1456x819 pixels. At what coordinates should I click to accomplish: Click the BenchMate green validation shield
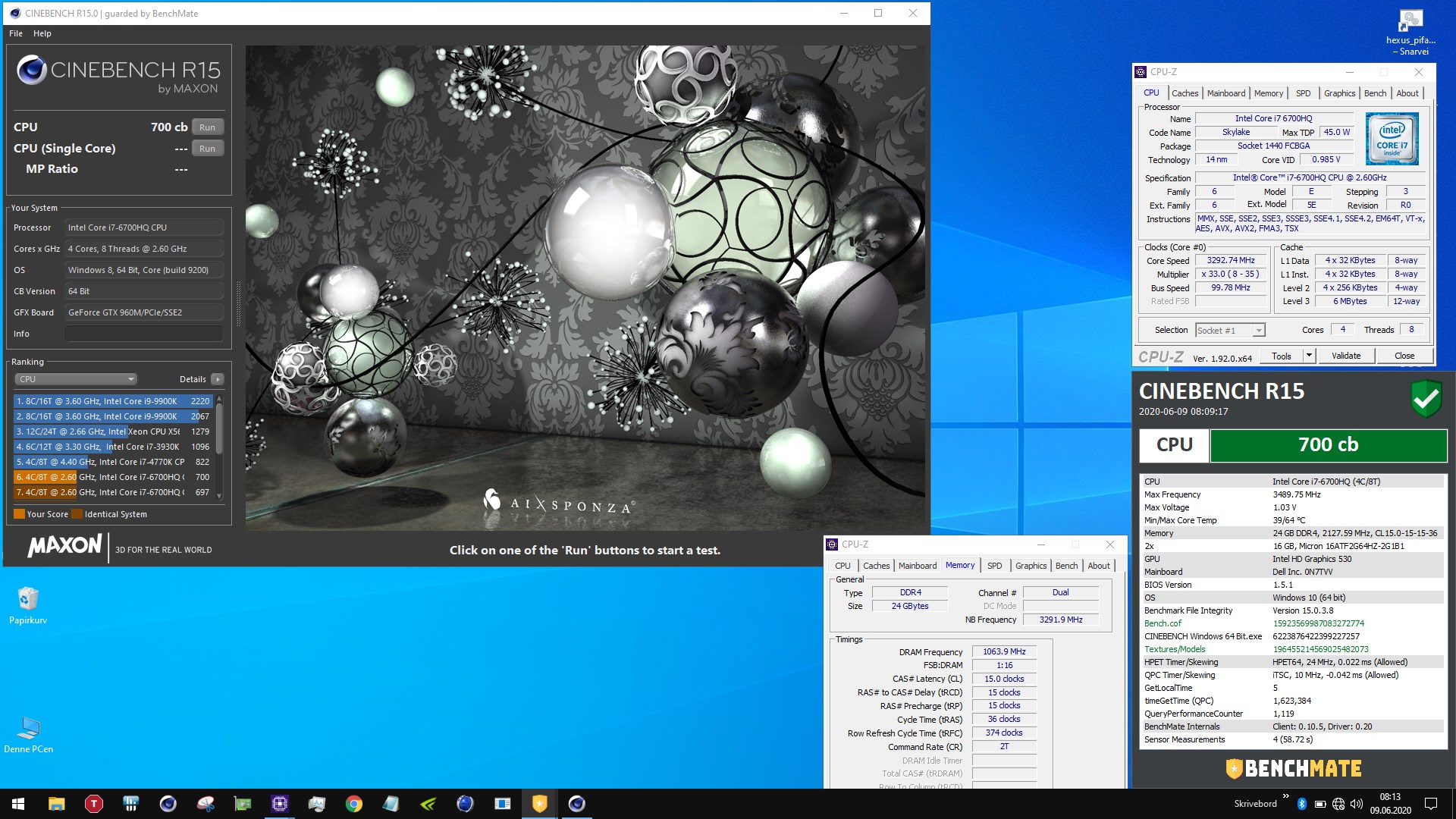point(1426,398)
